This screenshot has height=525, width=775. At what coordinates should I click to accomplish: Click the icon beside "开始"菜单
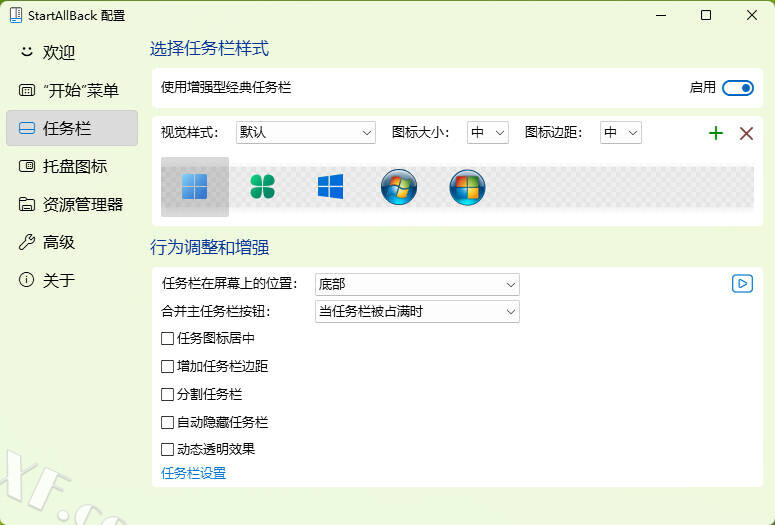26,90
